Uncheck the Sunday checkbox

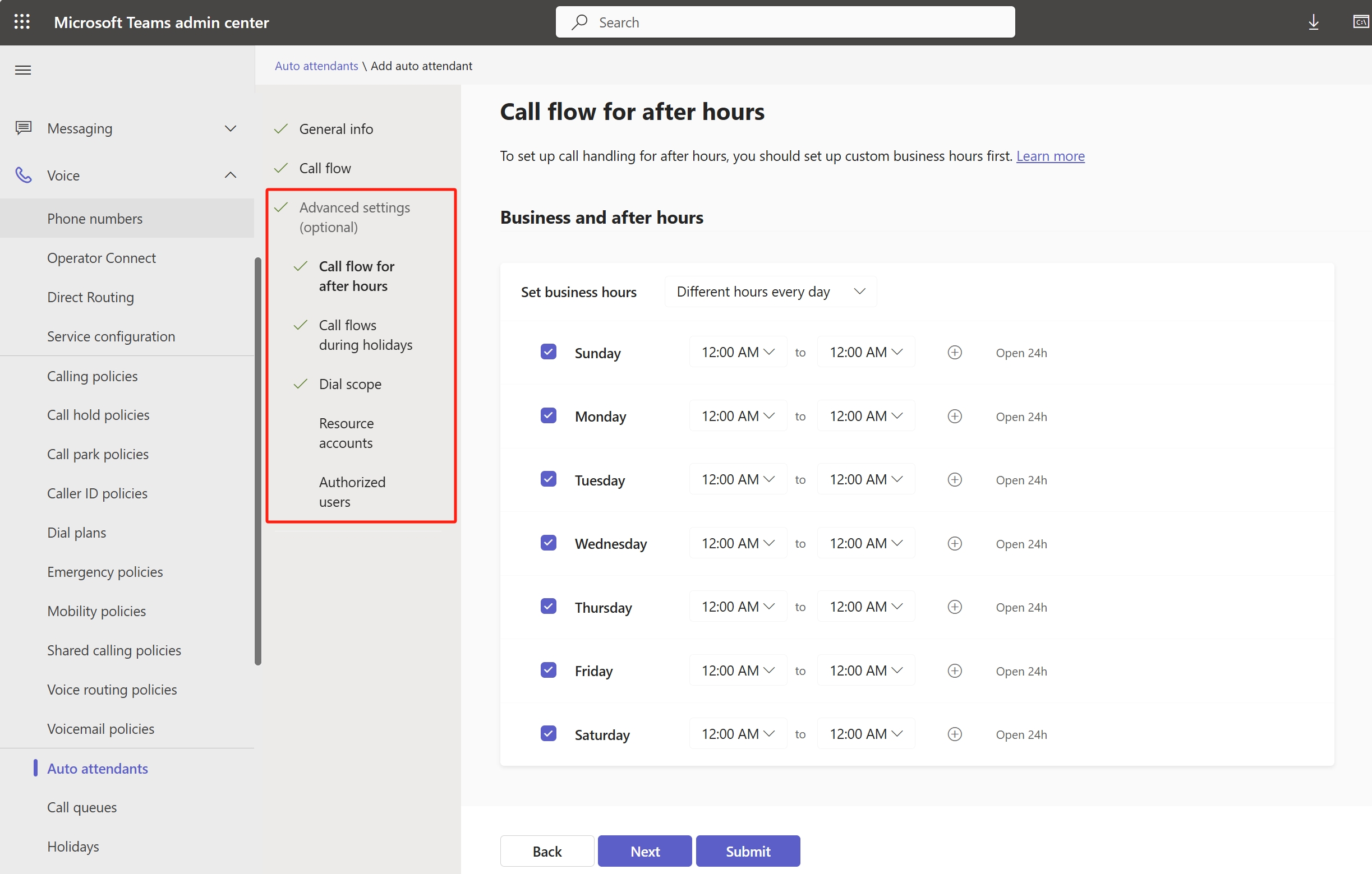(548, 352)
